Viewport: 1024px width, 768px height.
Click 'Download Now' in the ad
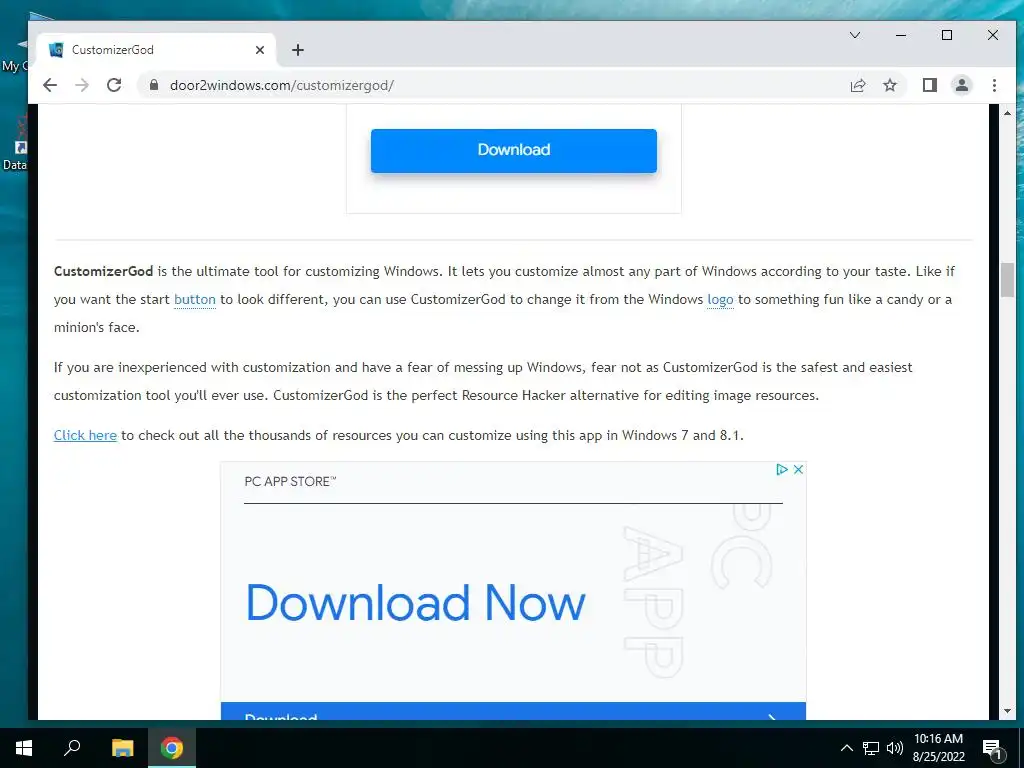(415, 602)
